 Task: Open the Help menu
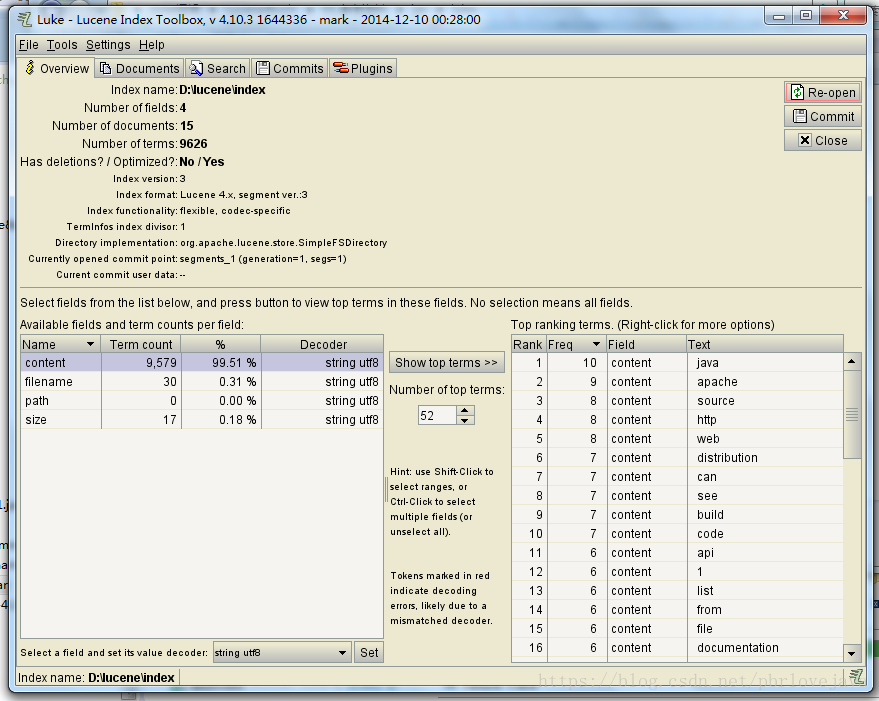click(152, 45)
